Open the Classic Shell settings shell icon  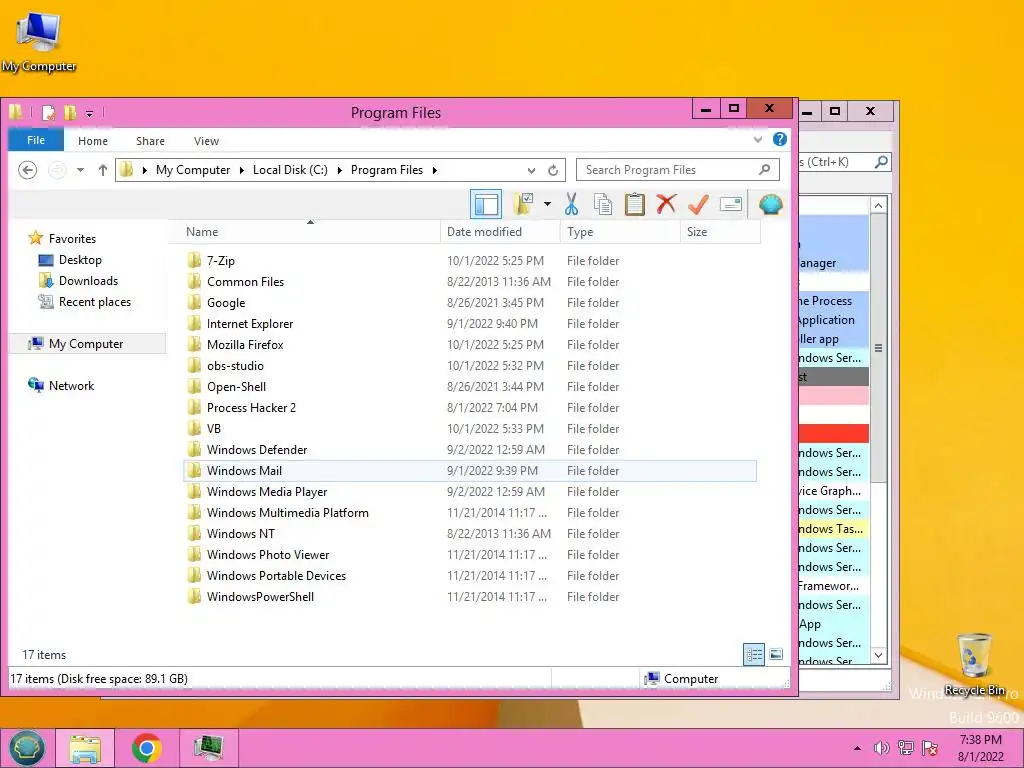coord(771,204)
